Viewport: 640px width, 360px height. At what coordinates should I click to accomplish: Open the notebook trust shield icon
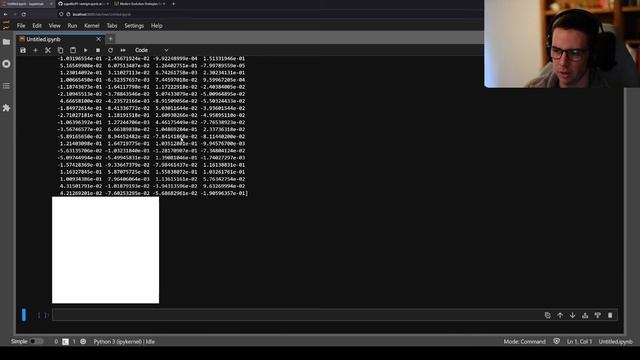pos(556,341)
